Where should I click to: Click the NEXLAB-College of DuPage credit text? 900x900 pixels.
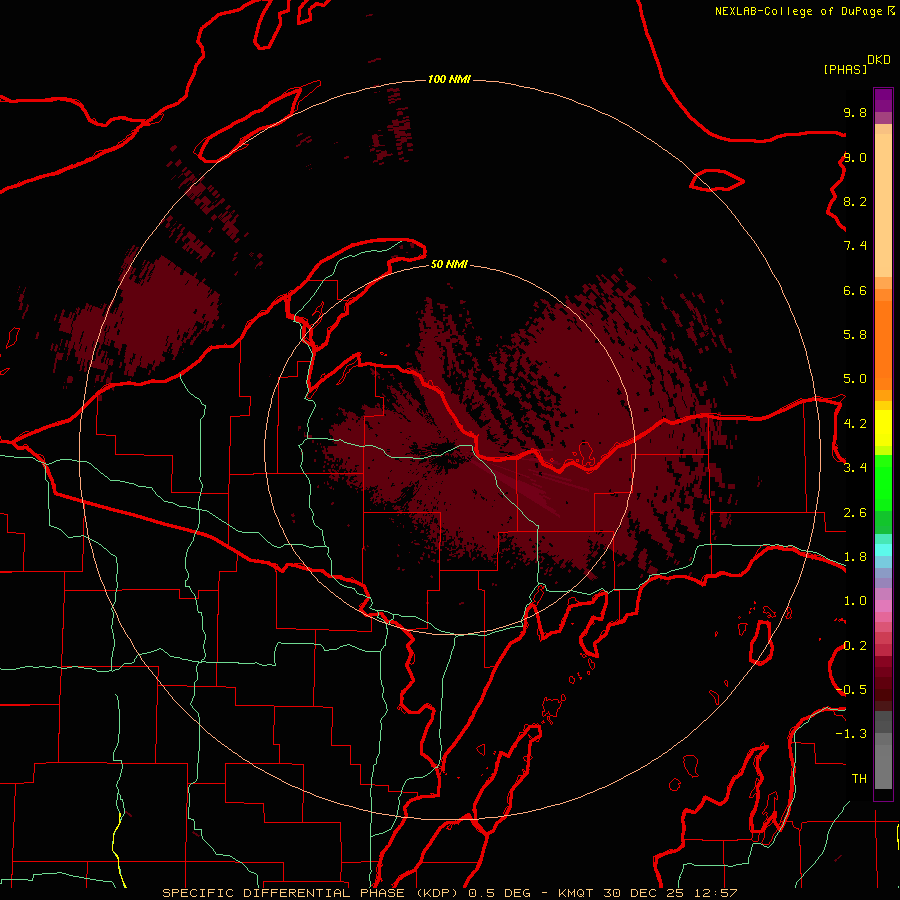click(798, 11)
